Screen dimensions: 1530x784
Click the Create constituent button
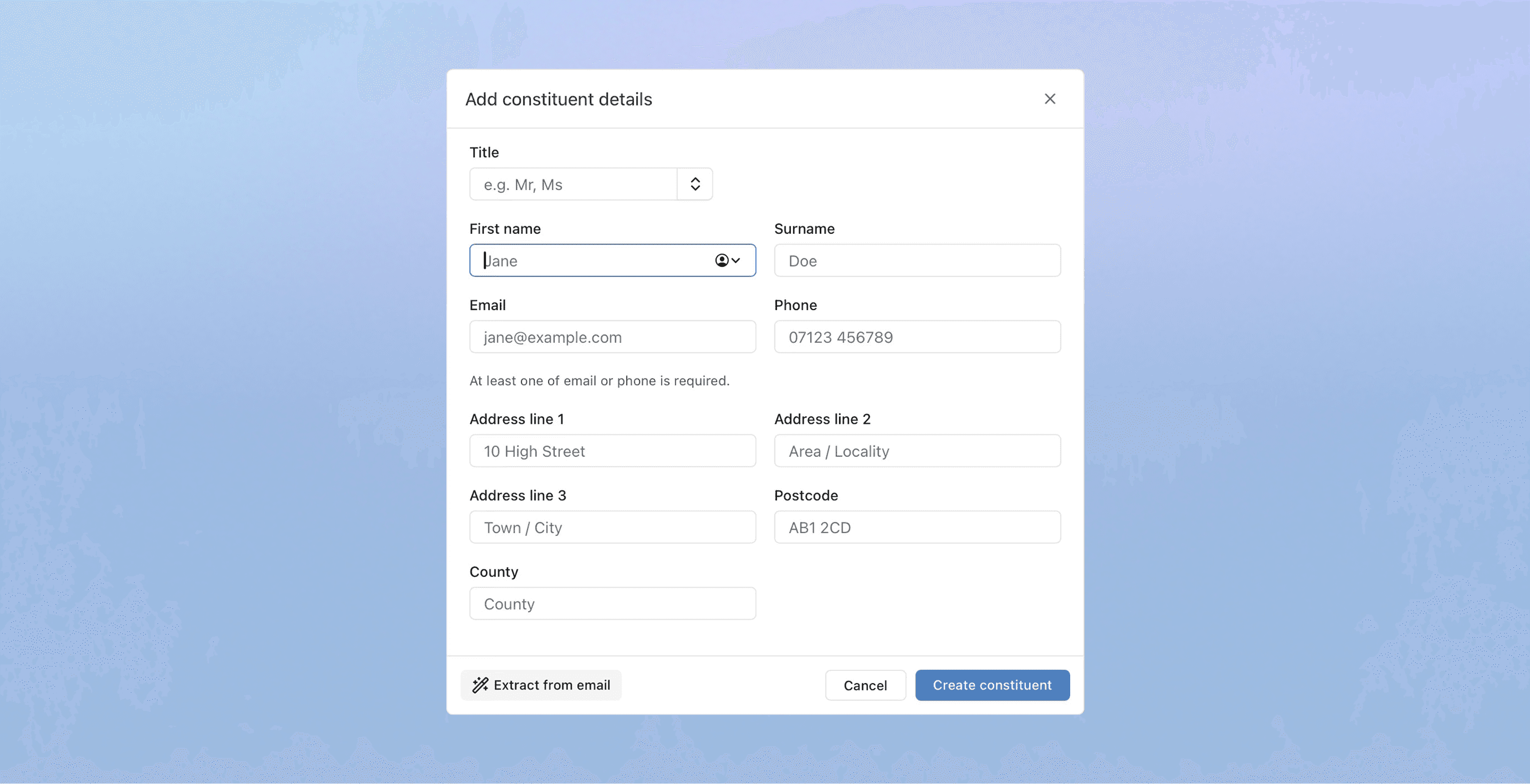pos(992,685)
